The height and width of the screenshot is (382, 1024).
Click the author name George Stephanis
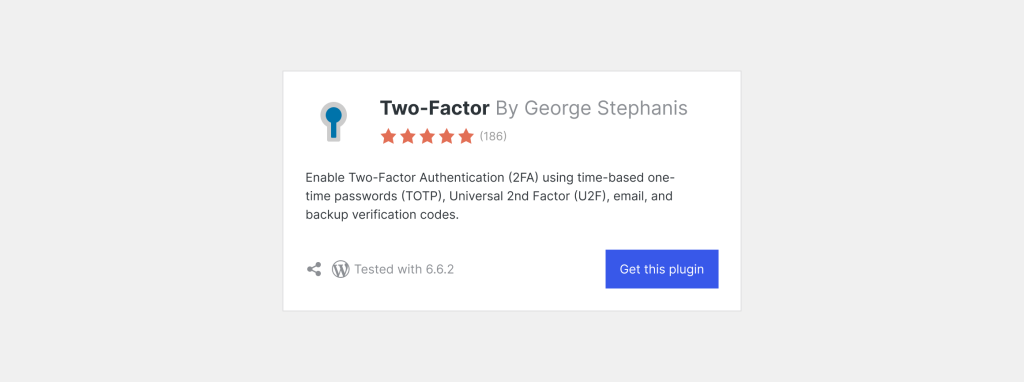click(606, 108)
